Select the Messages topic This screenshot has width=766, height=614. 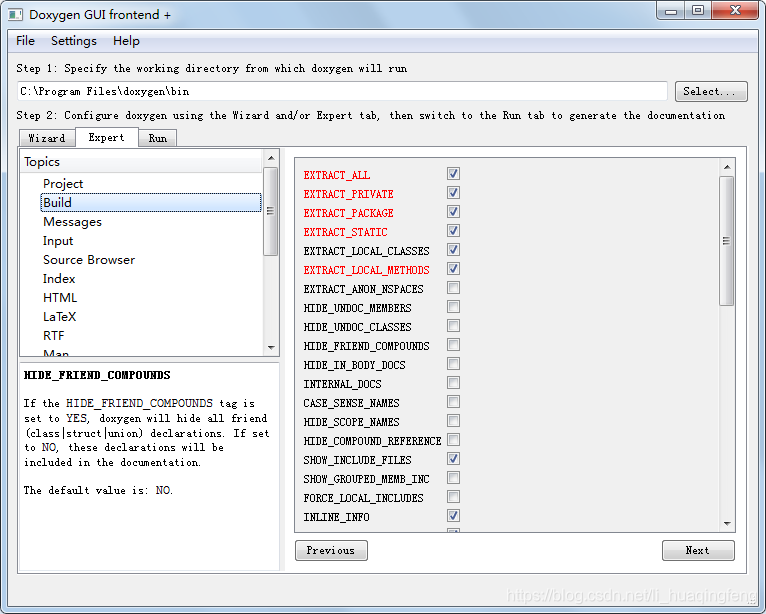[72, 222]
